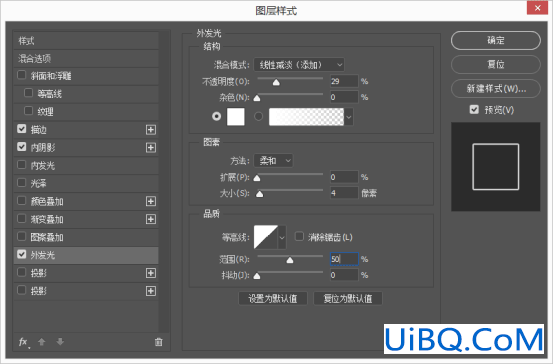Turn on the 光泽 checkbox
The height and width of the screenshot is (364, 554).
point(22,183)
